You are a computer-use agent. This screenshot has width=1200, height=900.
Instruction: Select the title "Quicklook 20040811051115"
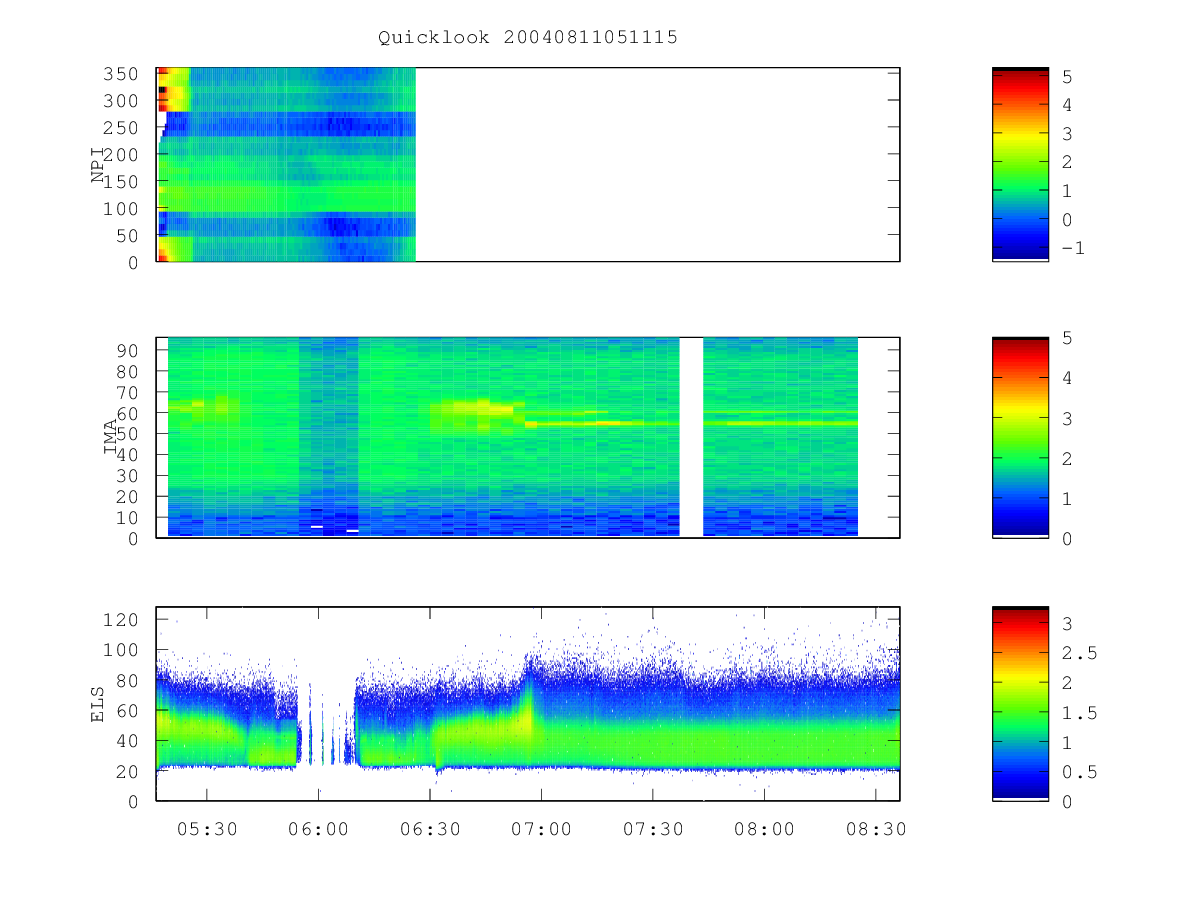pos(528,37)
